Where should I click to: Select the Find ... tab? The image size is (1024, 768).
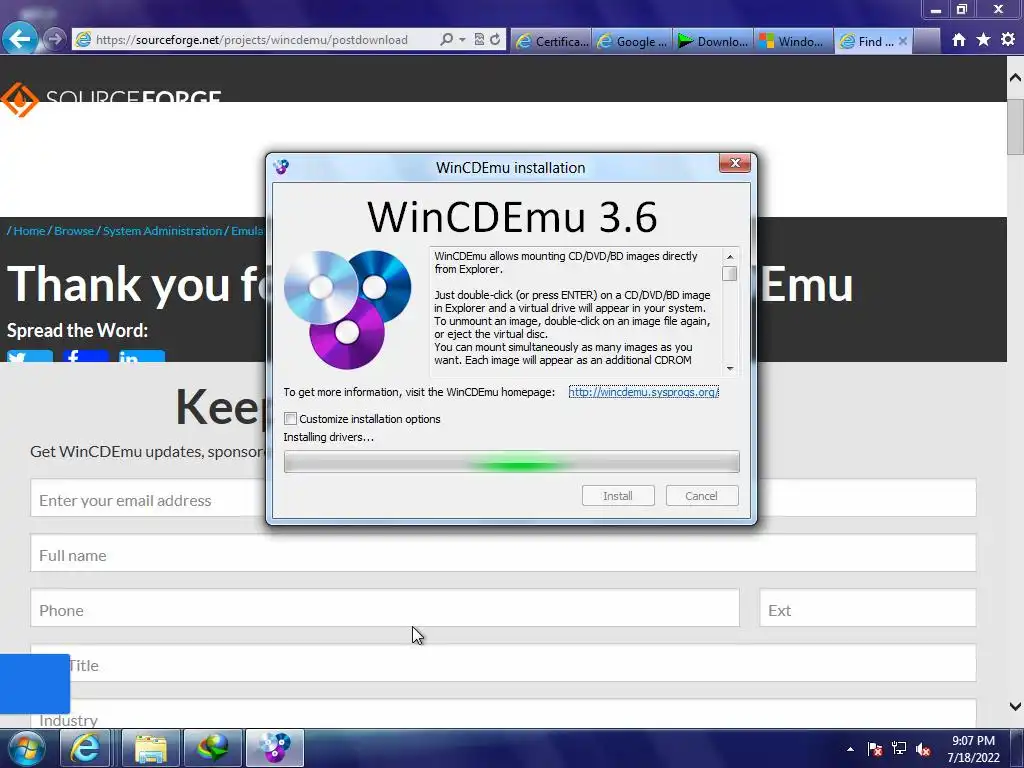click(867, 41)
